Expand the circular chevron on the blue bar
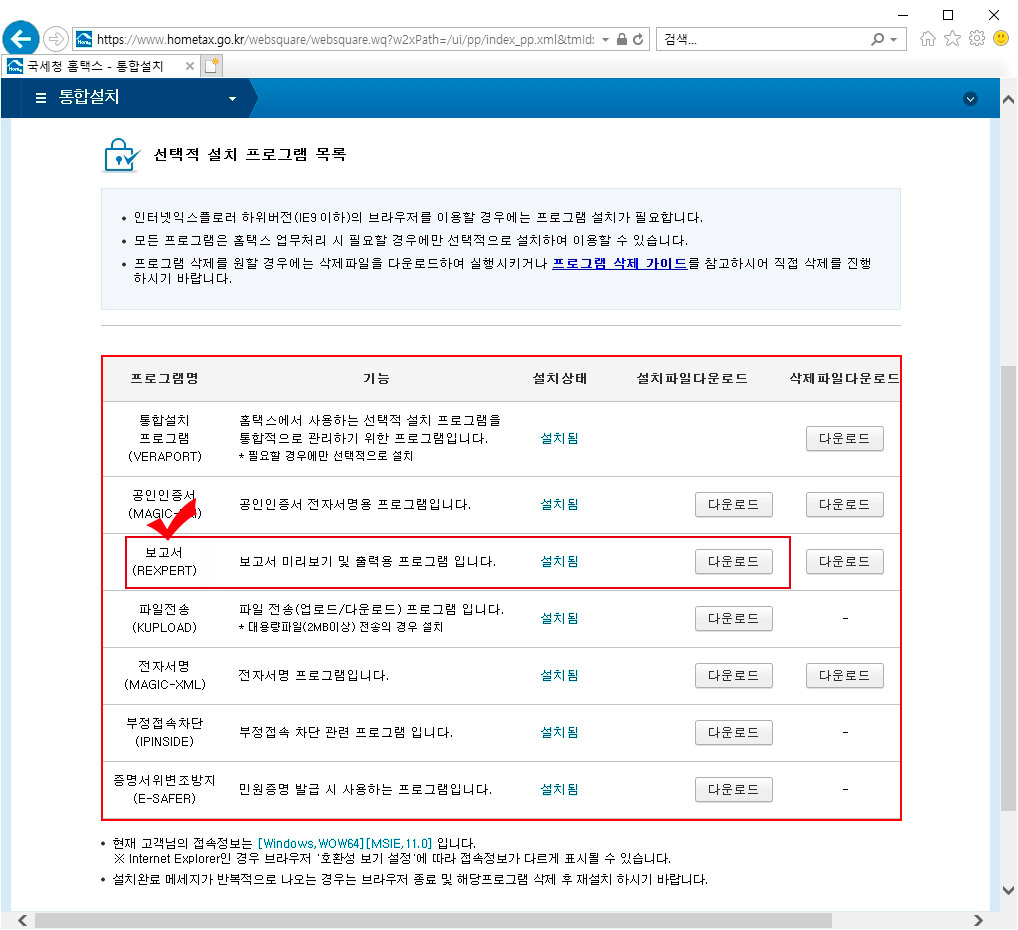The height and width of the screenshot is (930, 1018). [x=969, y=98]
